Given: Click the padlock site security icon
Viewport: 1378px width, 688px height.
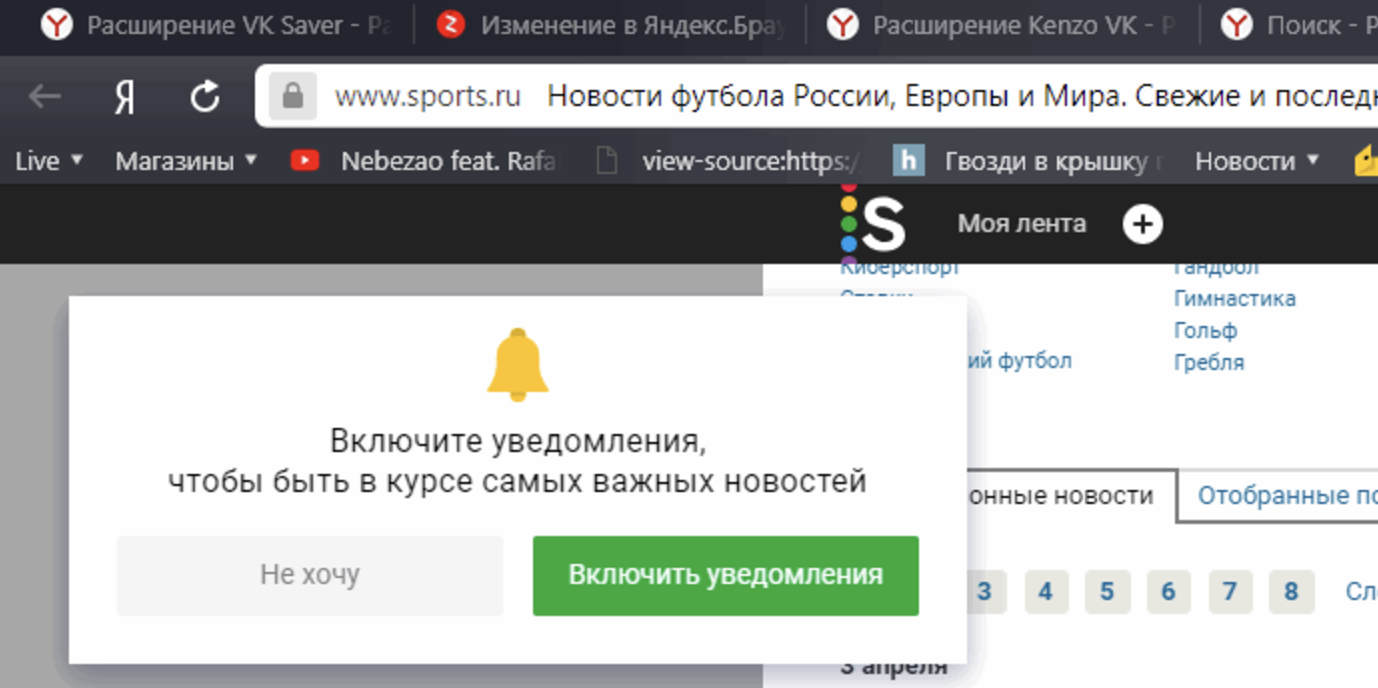Looking at the screenshot, I should coord(293,96).
